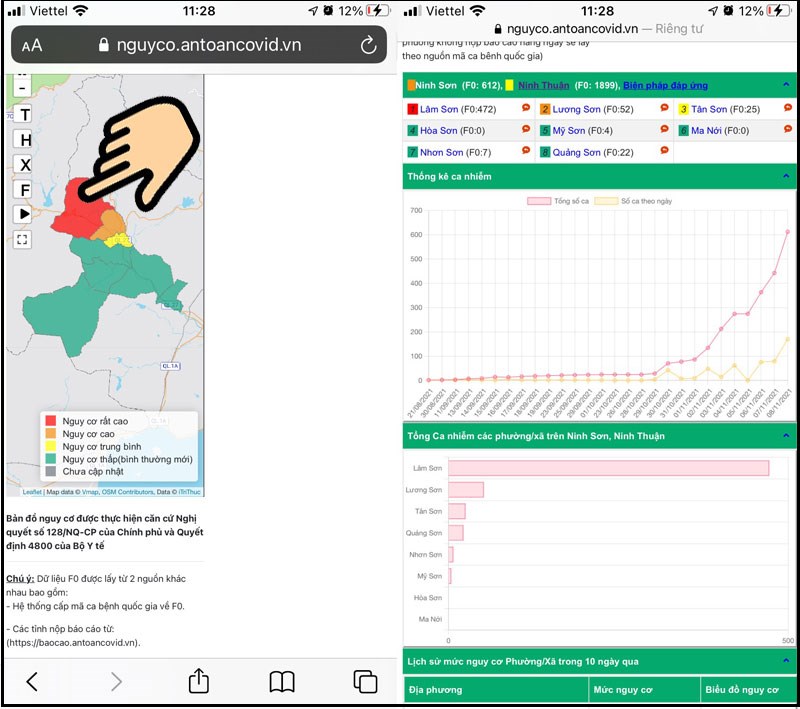Open the Leaflet attribution link

(32, 492)
